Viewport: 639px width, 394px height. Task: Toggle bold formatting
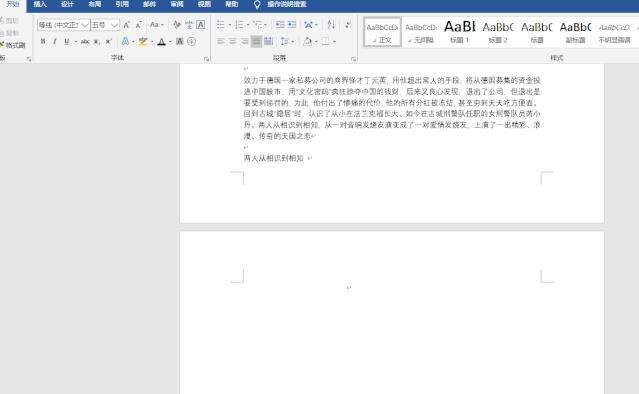(43, 42)
